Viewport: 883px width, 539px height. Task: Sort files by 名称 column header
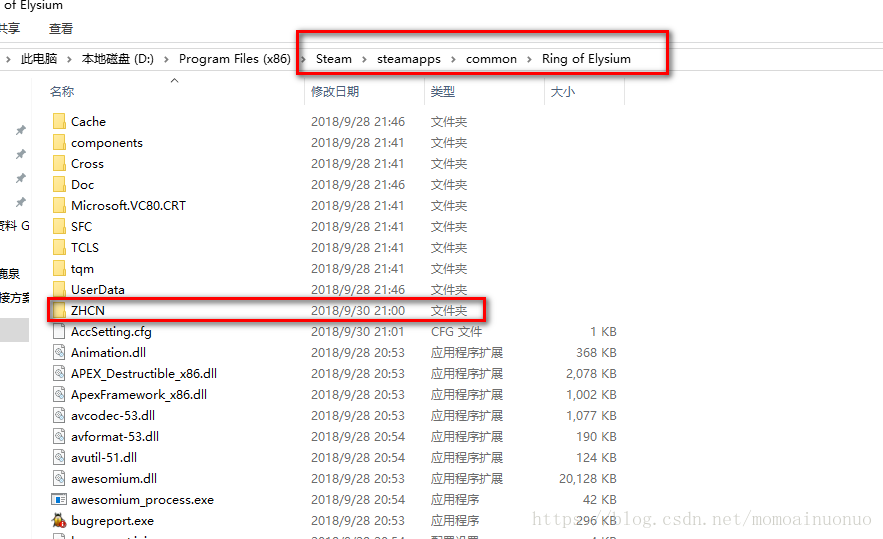(62, 91)
